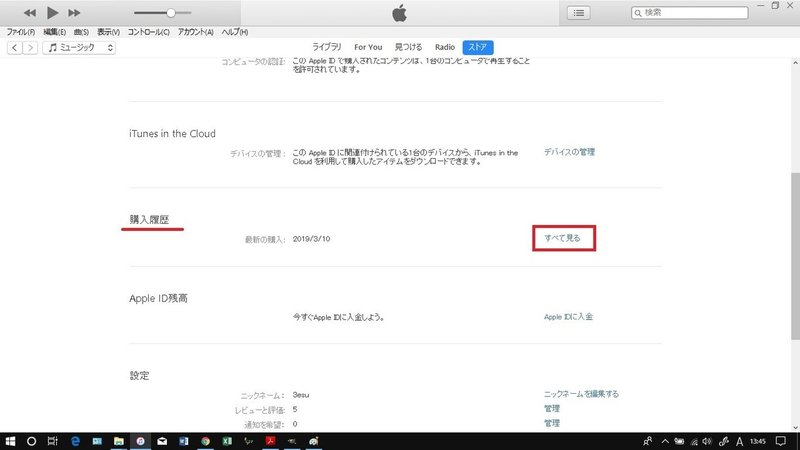Open the People icon in the system tray
The image size is (800, 450).
[x=647, y=441]
